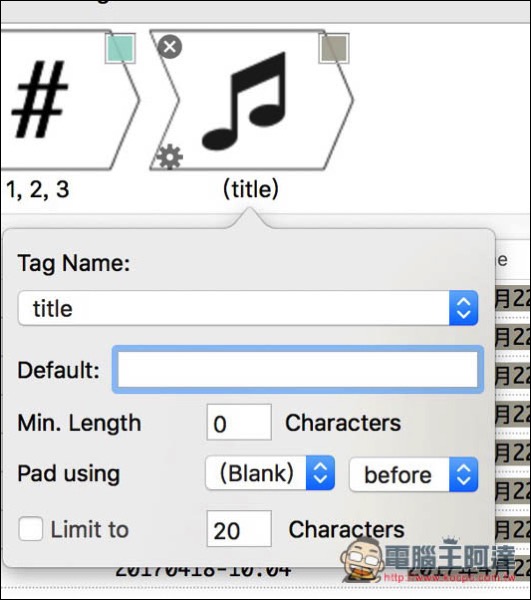This screenshot has height=600, width=531.
Task: Open the gray color swatch on title token
Action: tap(334, 48)
